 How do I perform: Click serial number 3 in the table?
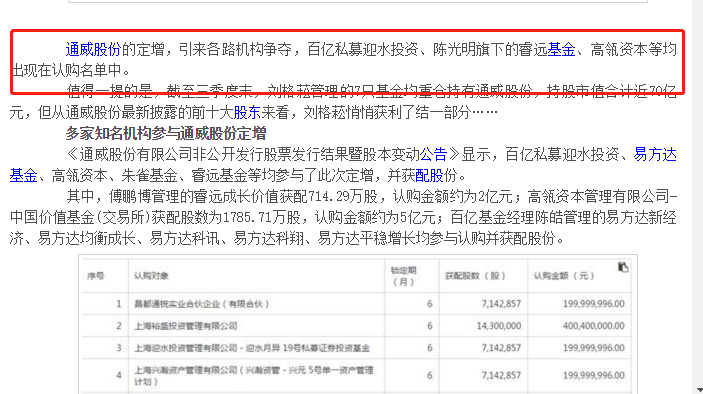(119, 348)
